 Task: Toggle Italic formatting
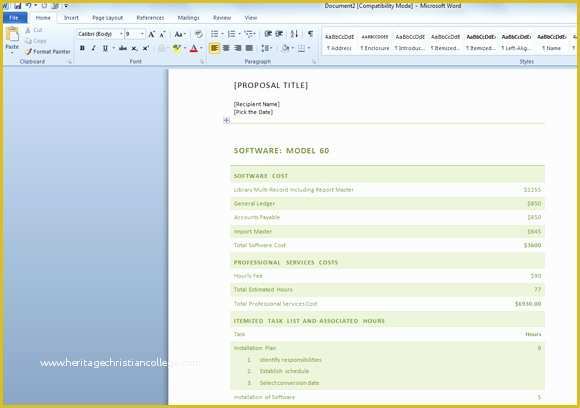(x=94, y=48)
